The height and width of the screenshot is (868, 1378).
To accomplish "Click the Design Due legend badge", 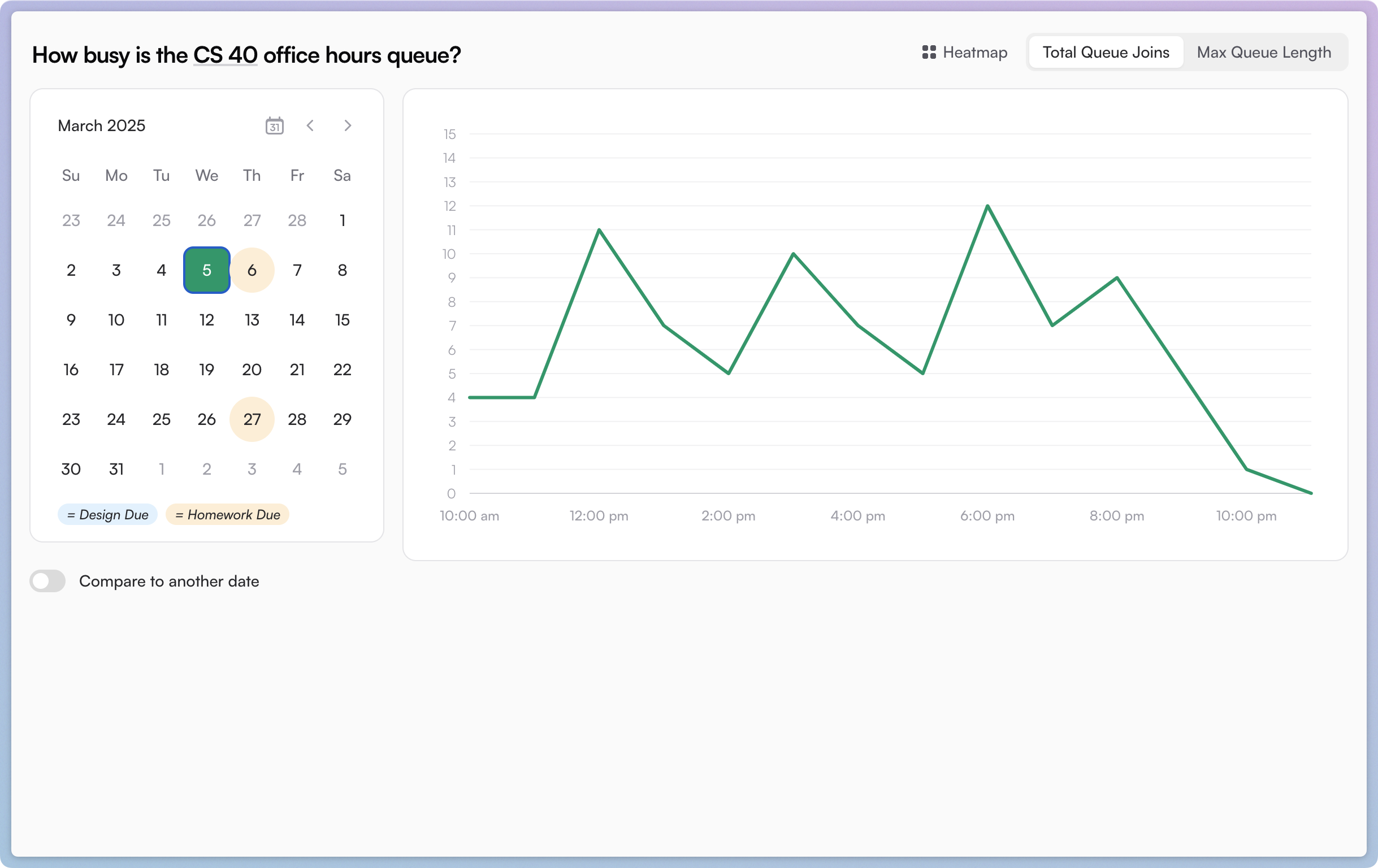I will coord(107,514).
